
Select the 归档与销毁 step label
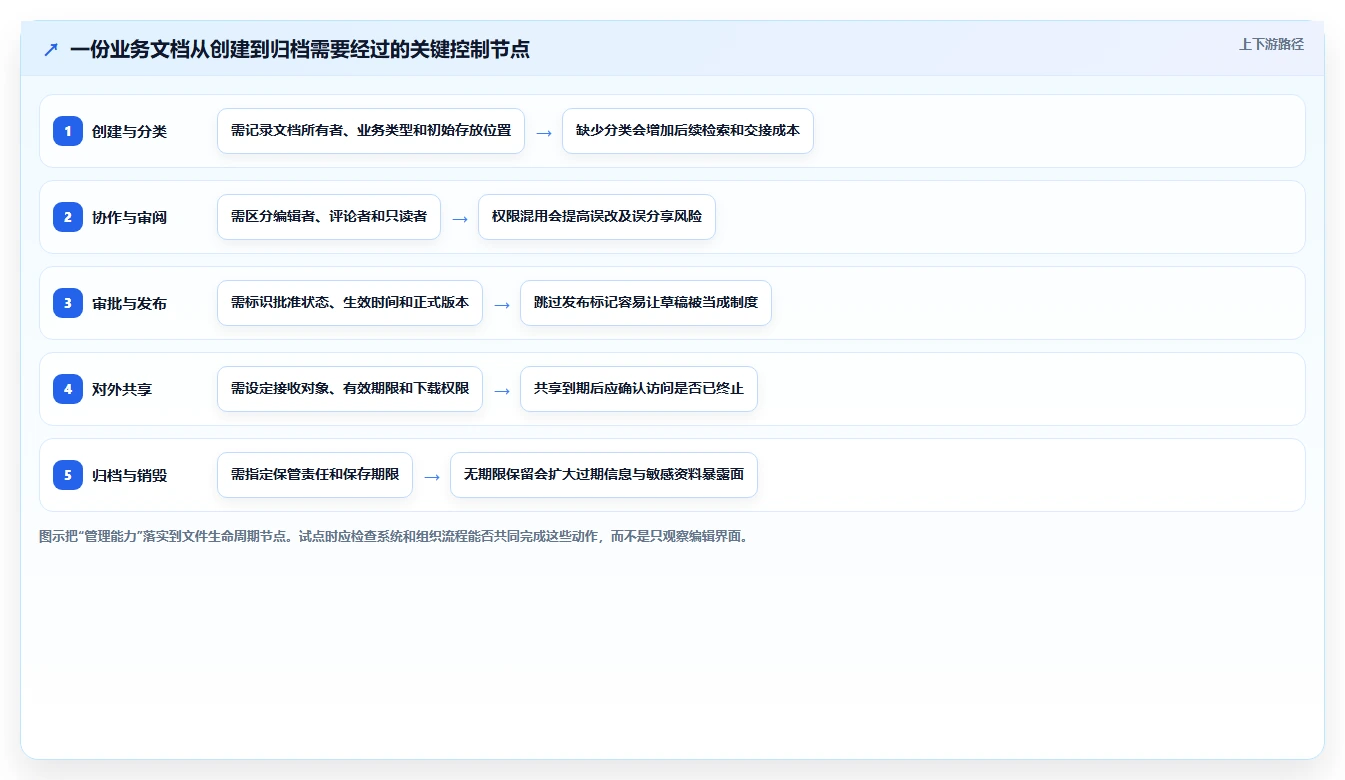coord(129,475)
